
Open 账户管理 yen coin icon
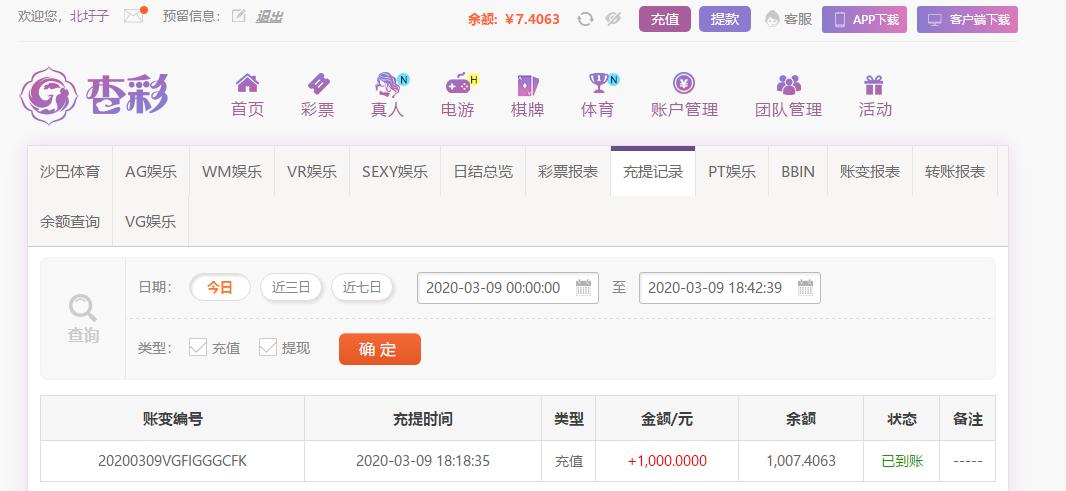click(684, 84)
